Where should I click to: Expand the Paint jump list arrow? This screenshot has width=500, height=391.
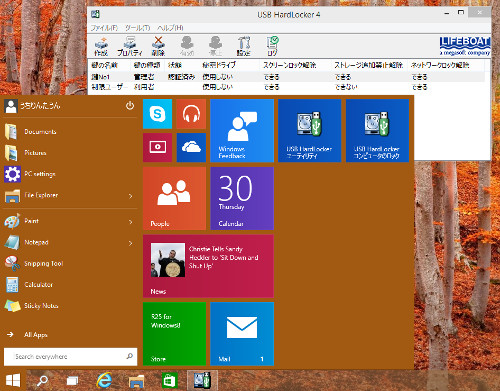tap(131, 222)
